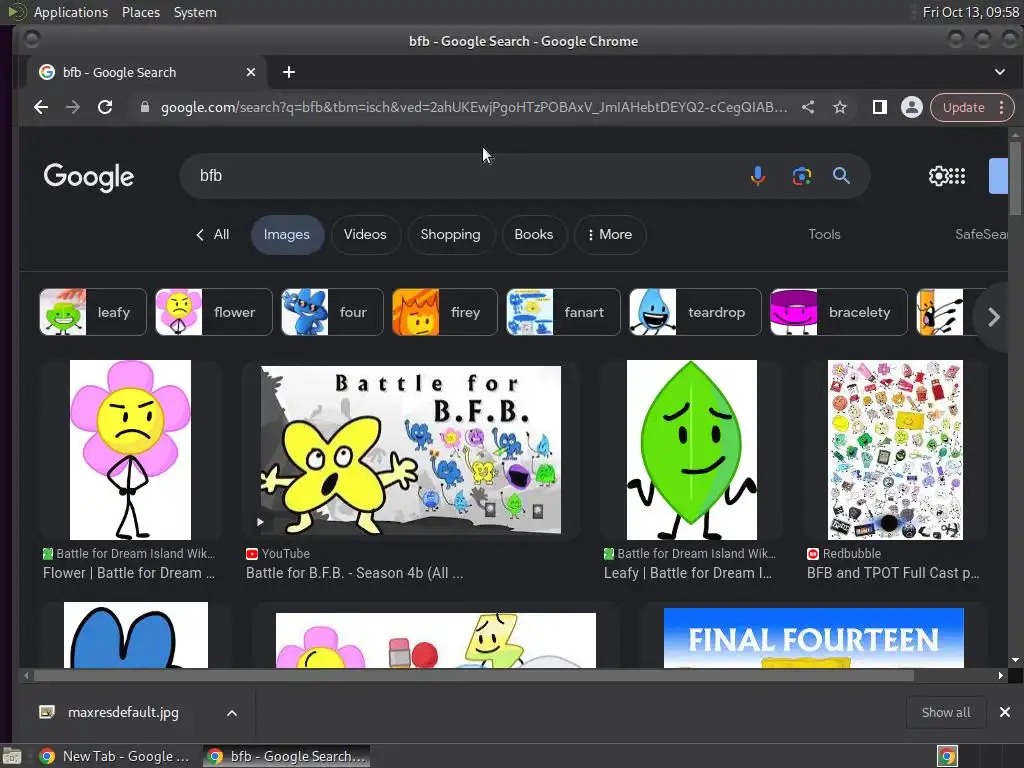The width and height of the screenshot is (1024, 768).
Task: Reload the current page
Action: (x=105, y=107)
